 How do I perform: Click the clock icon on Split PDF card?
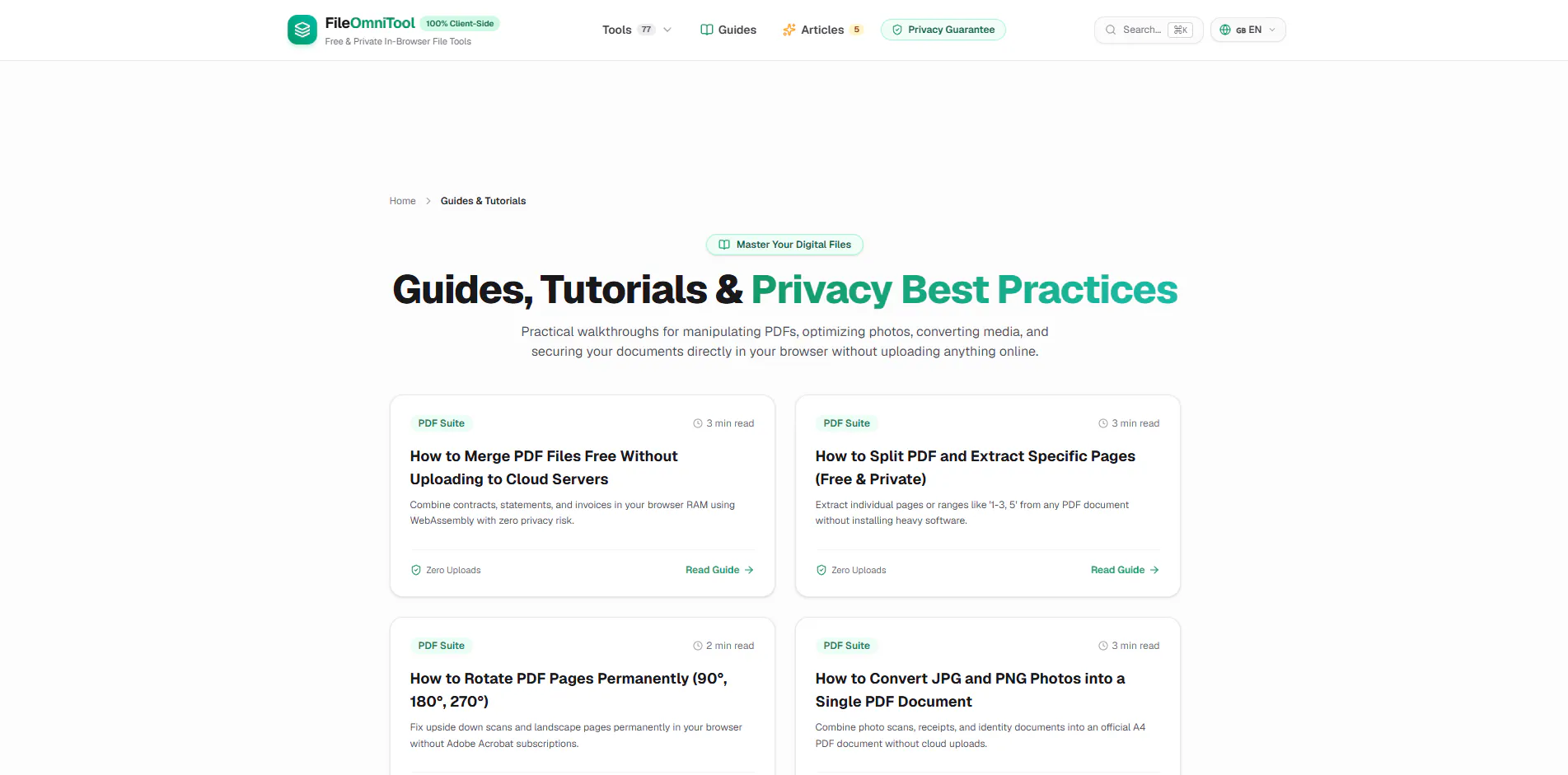(x=1103, y=423)
